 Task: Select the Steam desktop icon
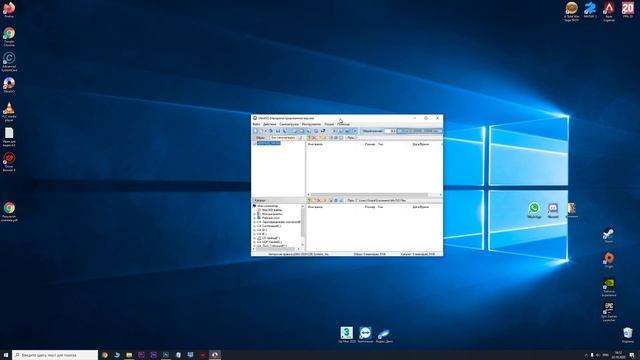click(x=609, y=236)
